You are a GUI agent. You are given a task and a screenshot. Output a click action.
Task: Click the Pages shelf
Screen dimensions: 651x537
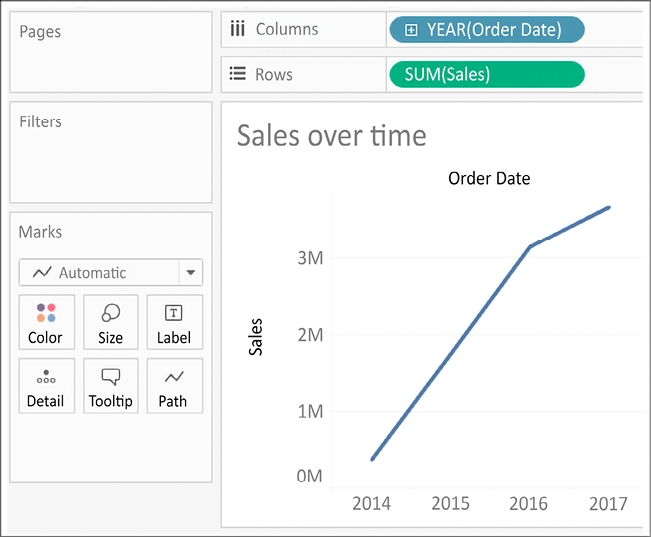(x=111, y=52)
